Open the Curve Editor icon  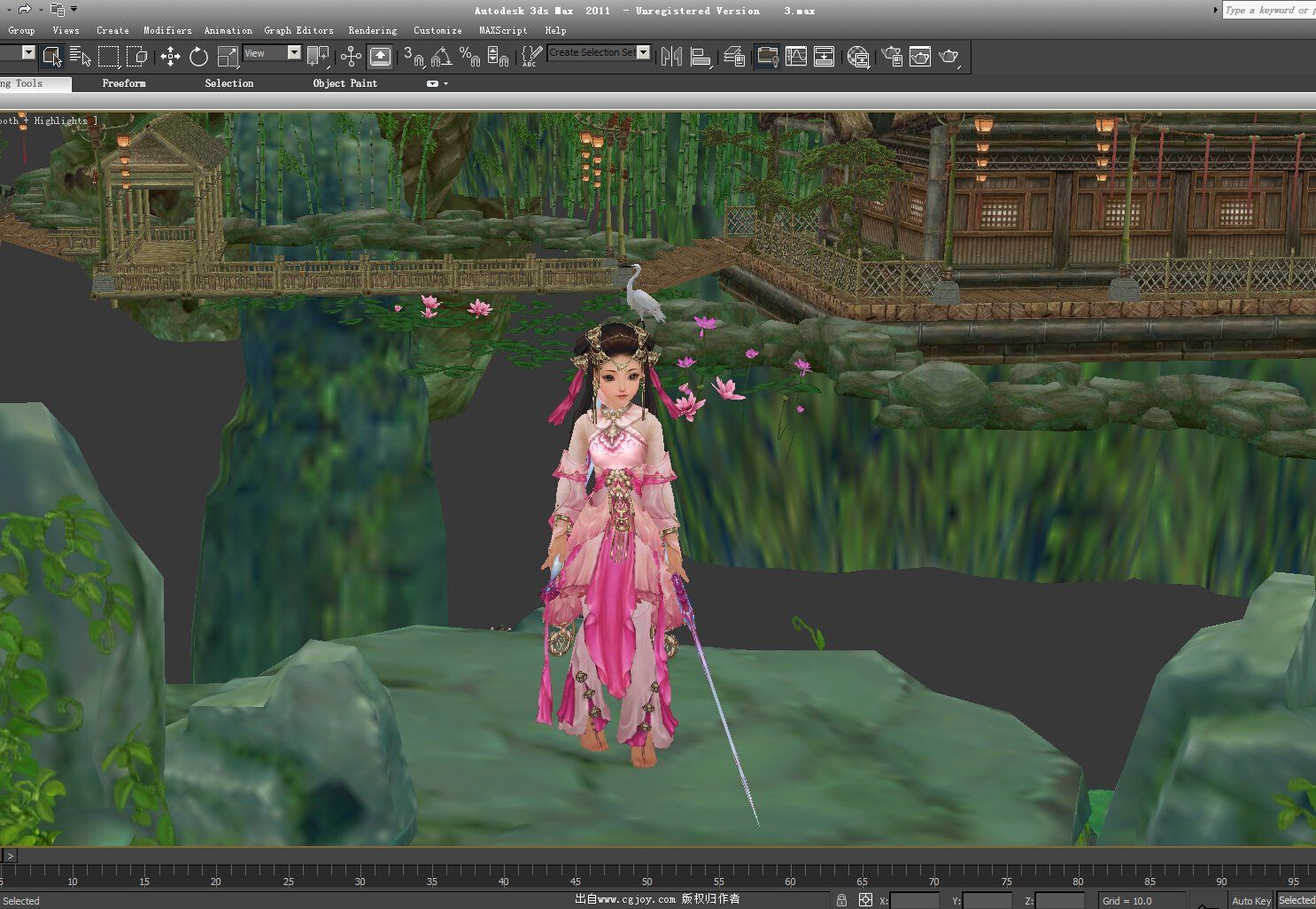[796, 57]
